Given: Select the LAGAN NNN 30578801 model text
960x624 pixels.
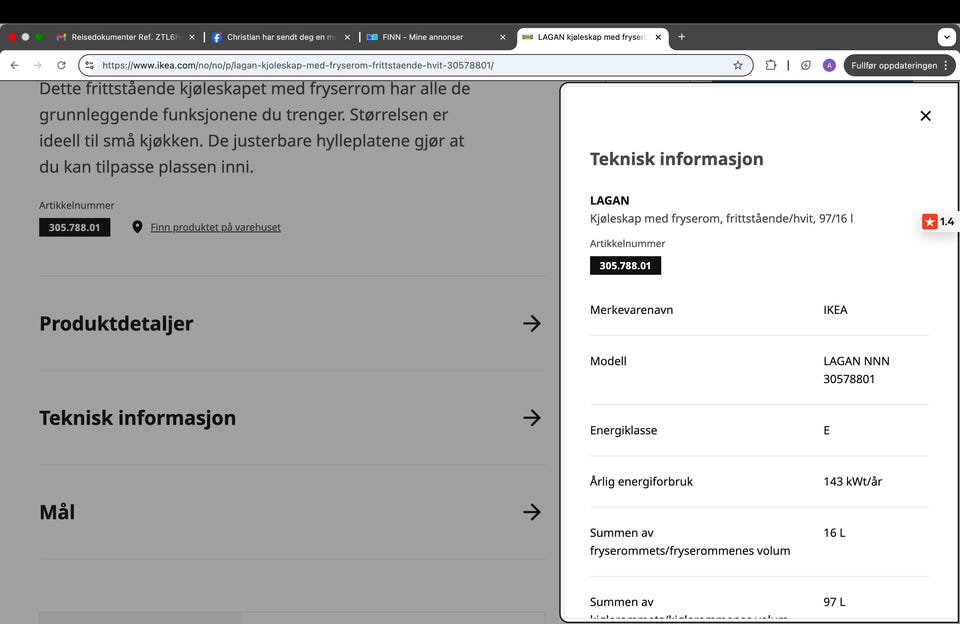Looking at the screenshot, I should tap(856, 370).
